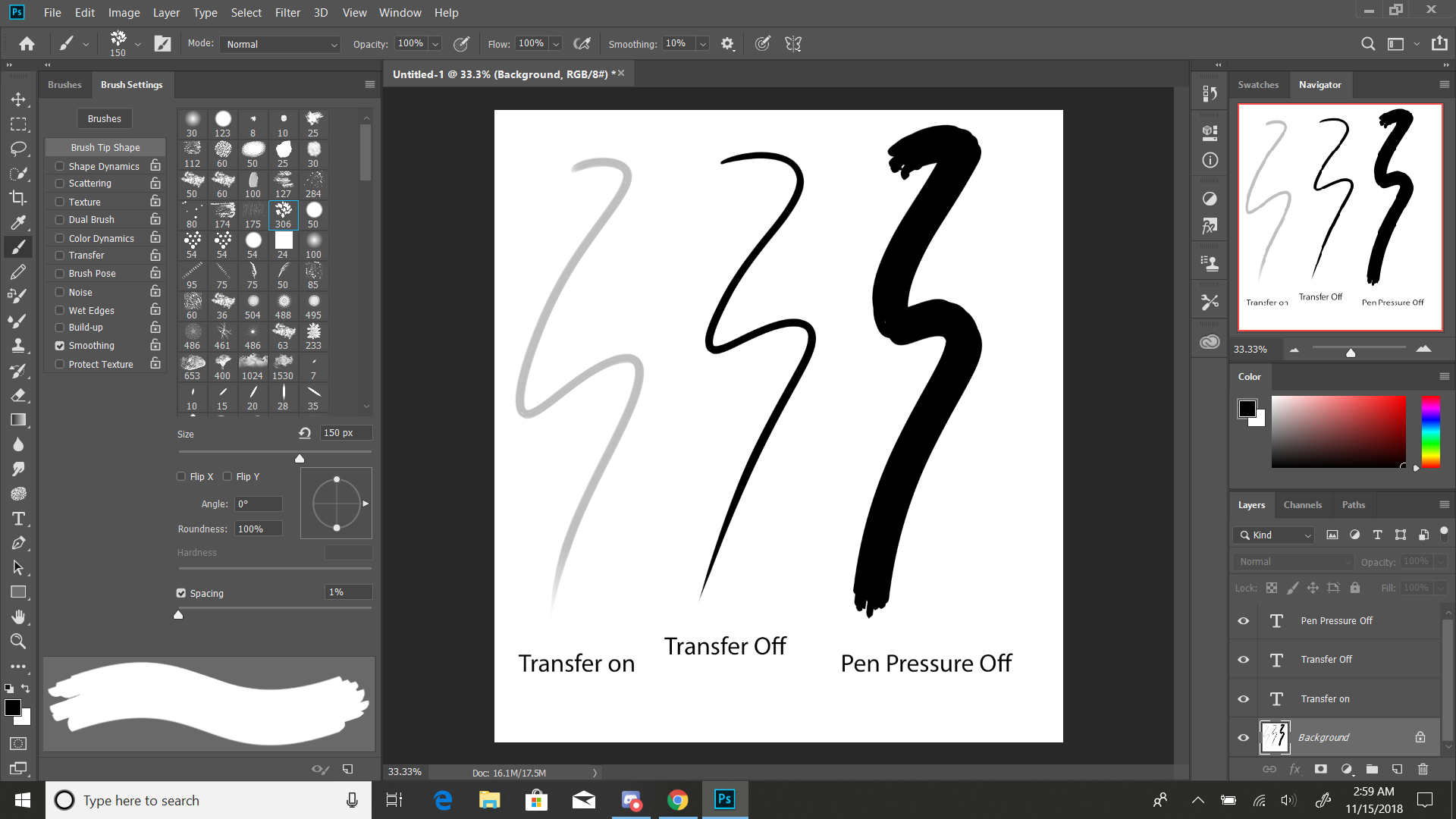Screen dimensions: 1456x819
Task: Click the Brush Tip Shape button
Action: point(105,147)
